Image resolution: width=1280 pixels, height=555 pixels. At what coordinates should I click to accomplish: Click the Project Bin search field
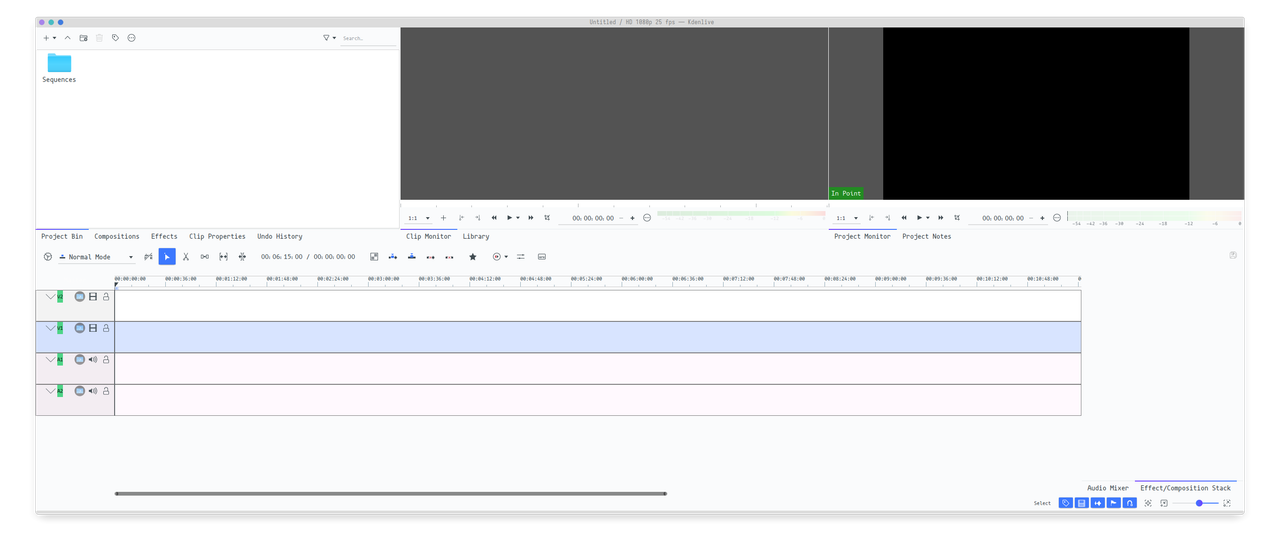pos(368,38)
